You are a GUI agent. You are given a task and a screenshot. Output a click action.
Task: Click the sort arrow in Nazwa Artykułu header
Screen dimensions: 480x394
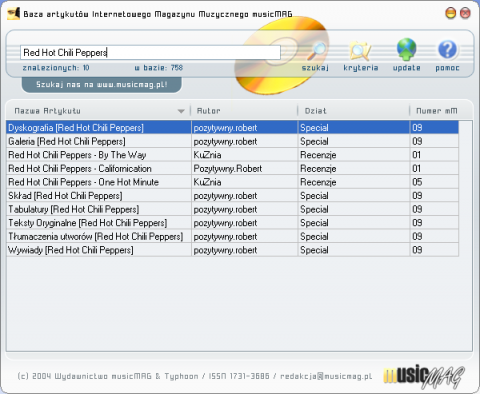[181, 111]
